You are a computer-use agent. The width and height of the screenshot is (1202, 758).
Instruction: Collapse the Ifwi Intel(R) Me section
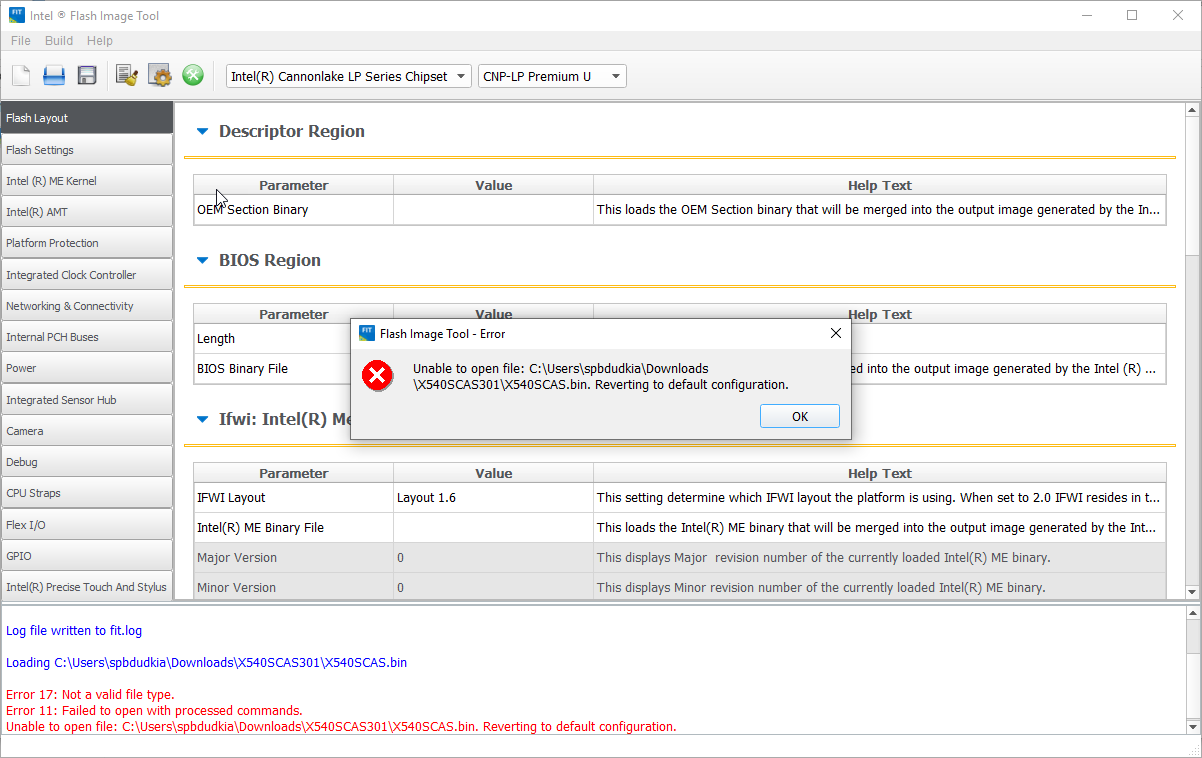203,419
